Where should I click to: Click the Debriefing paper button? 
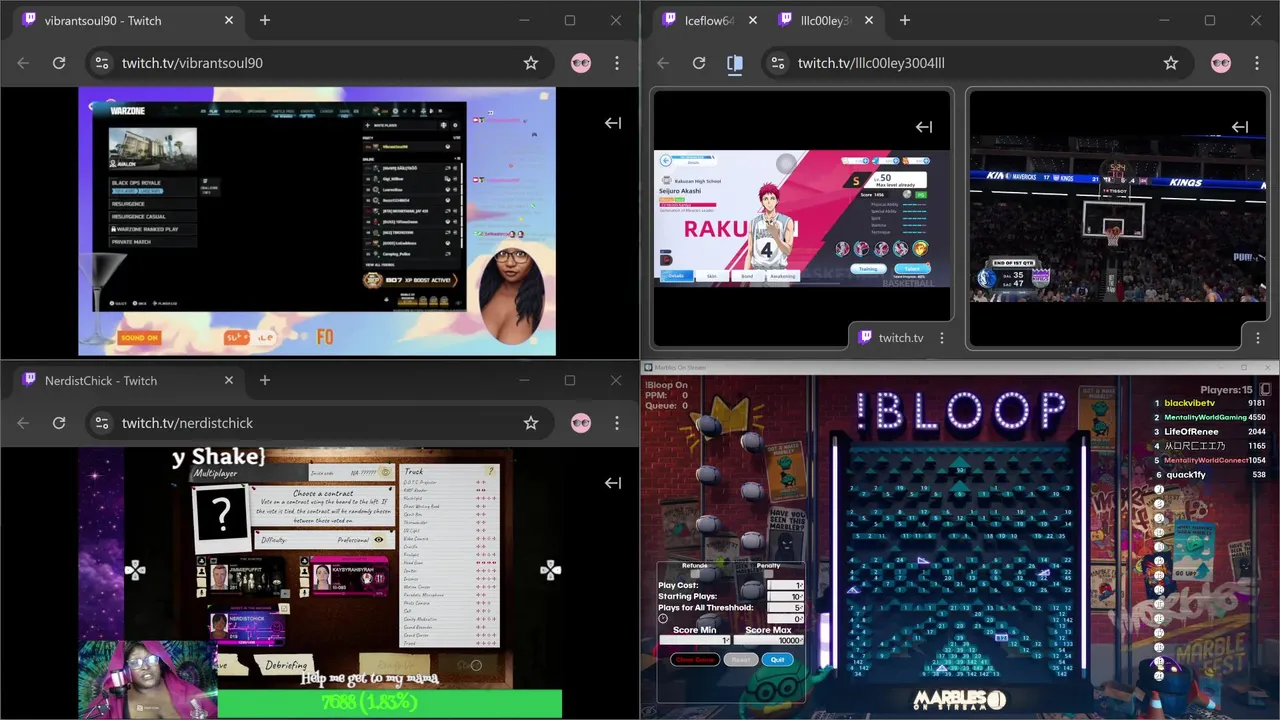click(285, 665)
